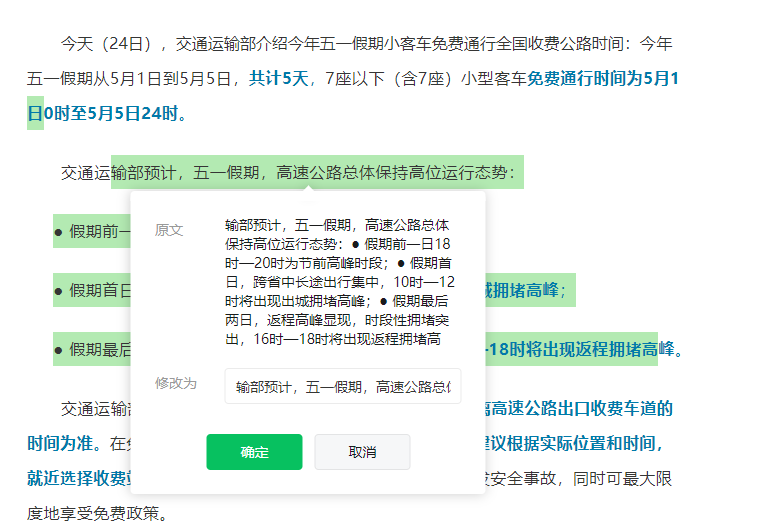Image resolution: width=783 pixels, height=530 pixels.
Task: Select the 原文 label in the popup
Action: [169, 230]
